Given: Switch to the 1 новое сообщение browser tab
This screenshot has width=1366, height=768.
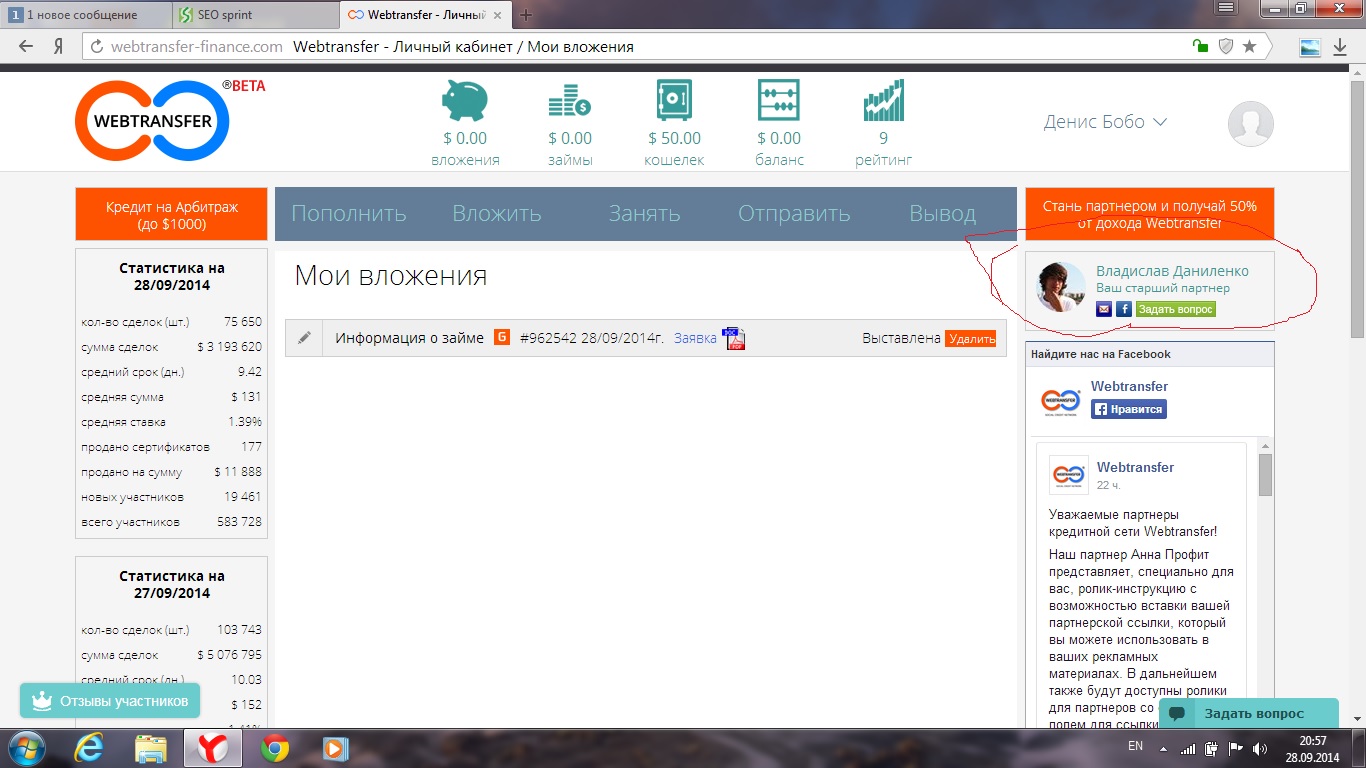Looking at the screenshot, I should click(x=84, y=14).
